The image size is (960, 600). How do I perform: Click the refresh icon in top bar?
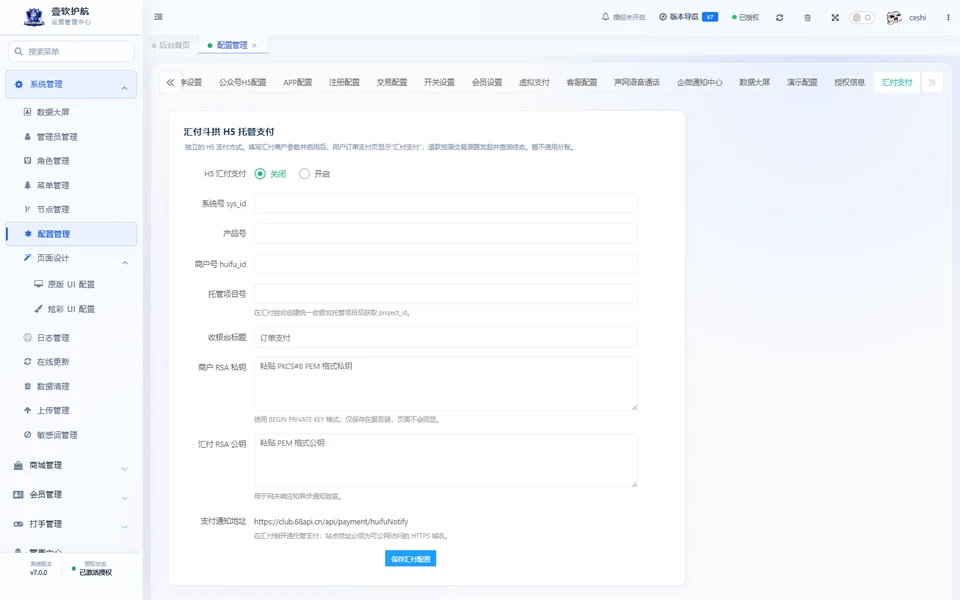(x=779, y=18)
